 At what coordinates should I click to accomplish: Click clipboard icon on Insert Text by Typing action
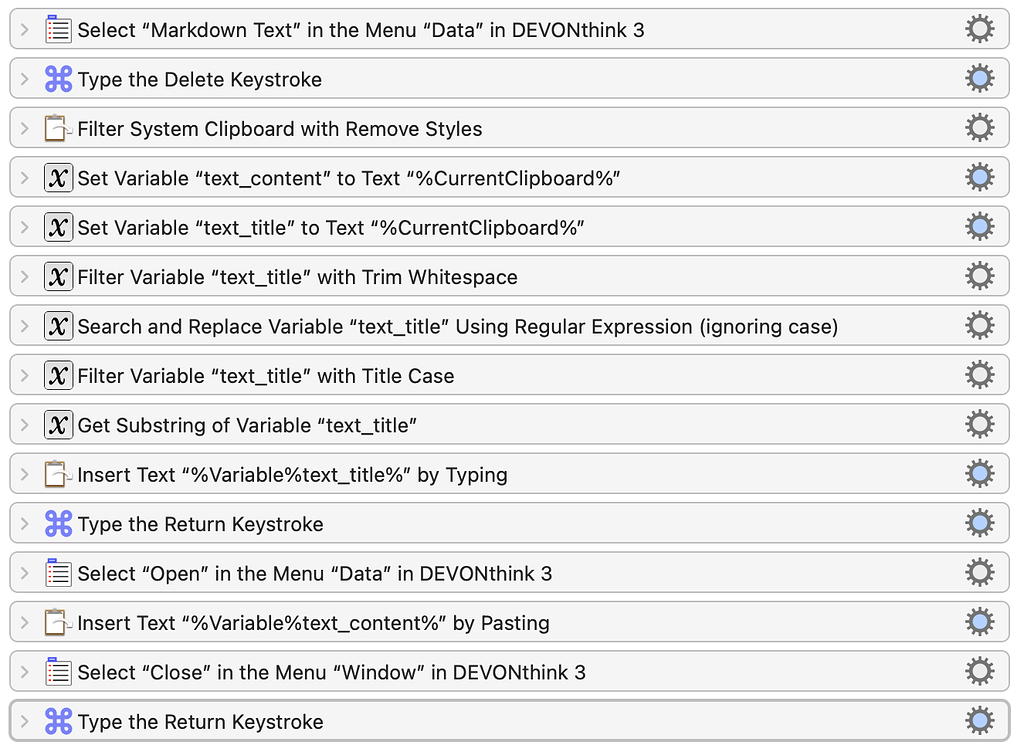[58, 473]
